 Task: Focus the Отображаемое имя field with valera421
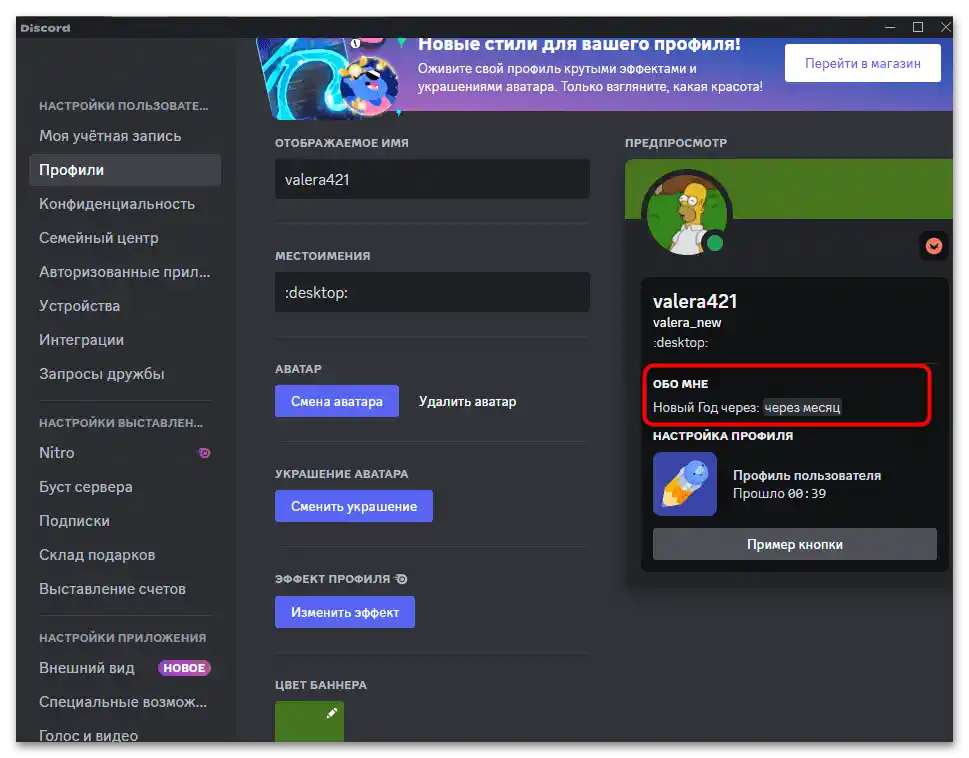[x=432, y=180]
